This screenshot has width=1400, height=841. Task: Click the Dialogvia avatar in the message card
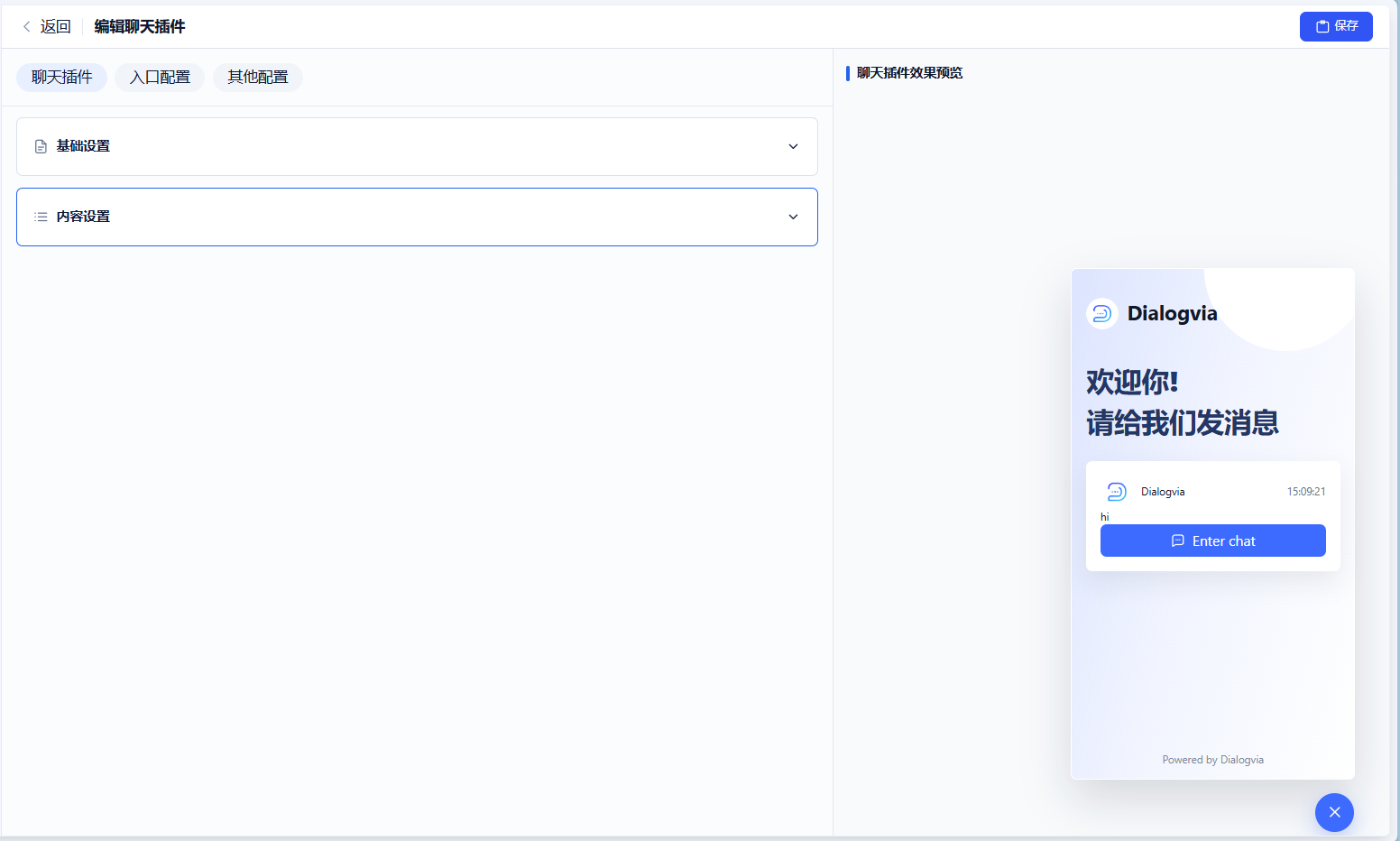1117,492
